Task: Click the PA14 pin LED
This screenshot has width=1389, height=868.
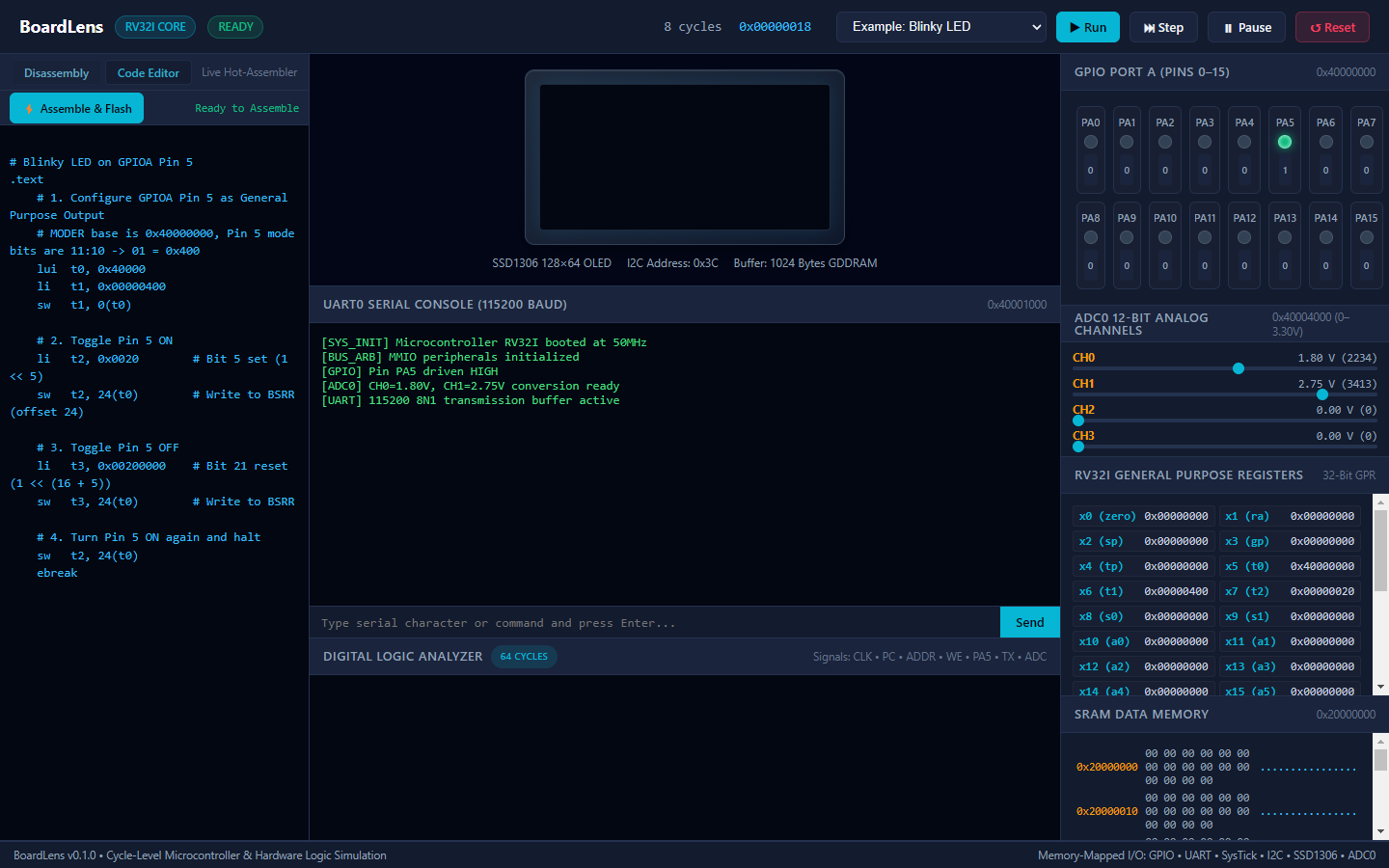Action: (x=1326, y=237)
